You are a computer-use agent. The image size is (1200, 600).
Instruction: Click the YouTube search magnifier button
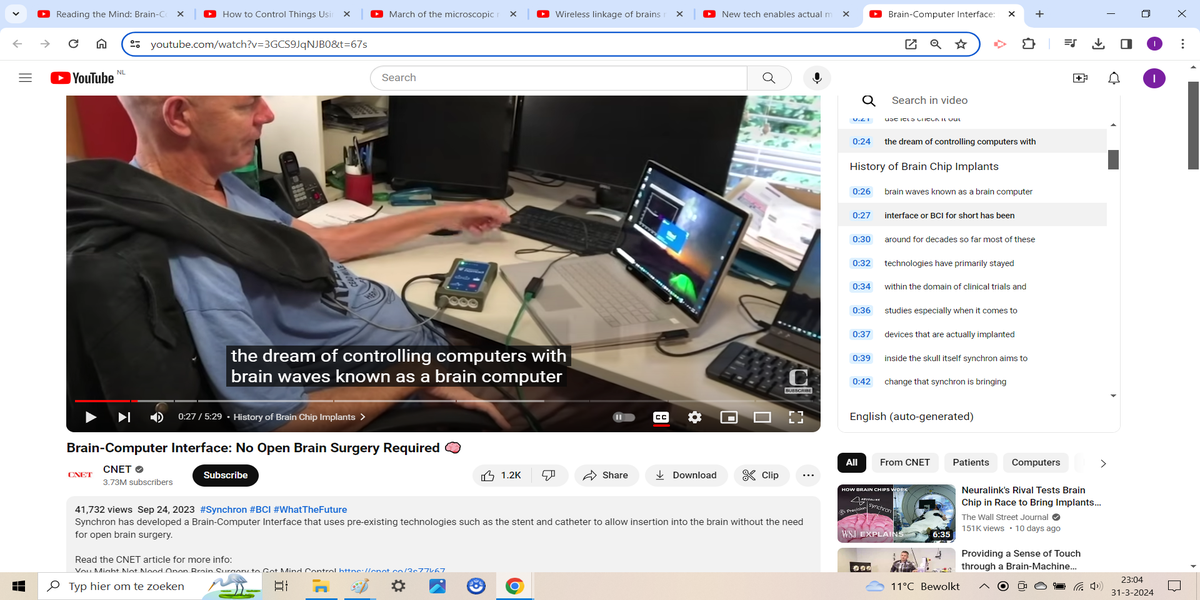pos(768,78)
